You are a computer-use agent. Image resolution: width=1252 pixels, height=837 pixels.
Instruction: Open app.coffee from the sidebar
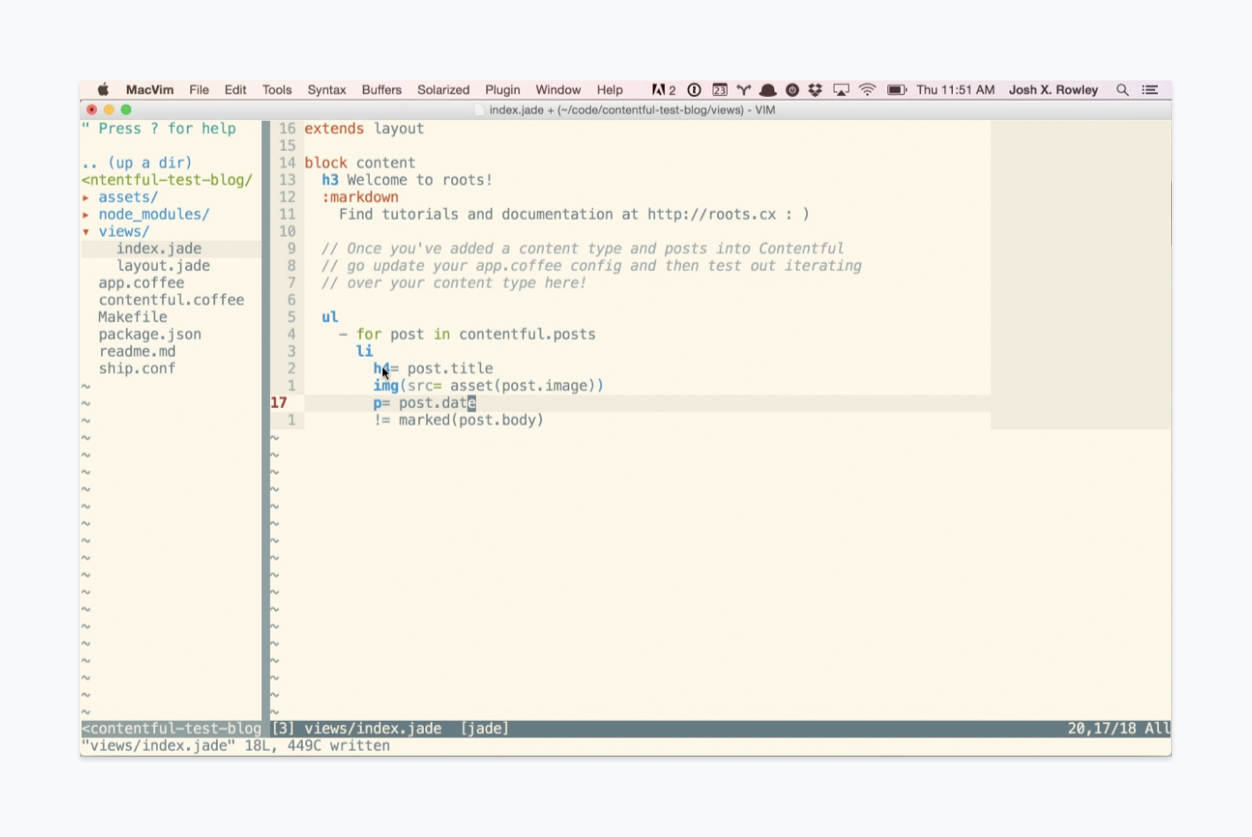tap(141, 283)
